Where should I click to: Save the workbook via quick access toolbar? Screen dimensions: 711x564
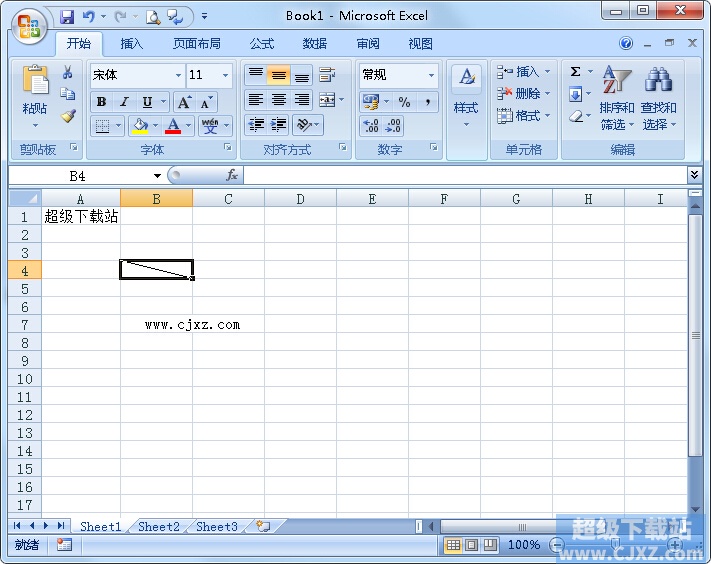coord(67,17)
